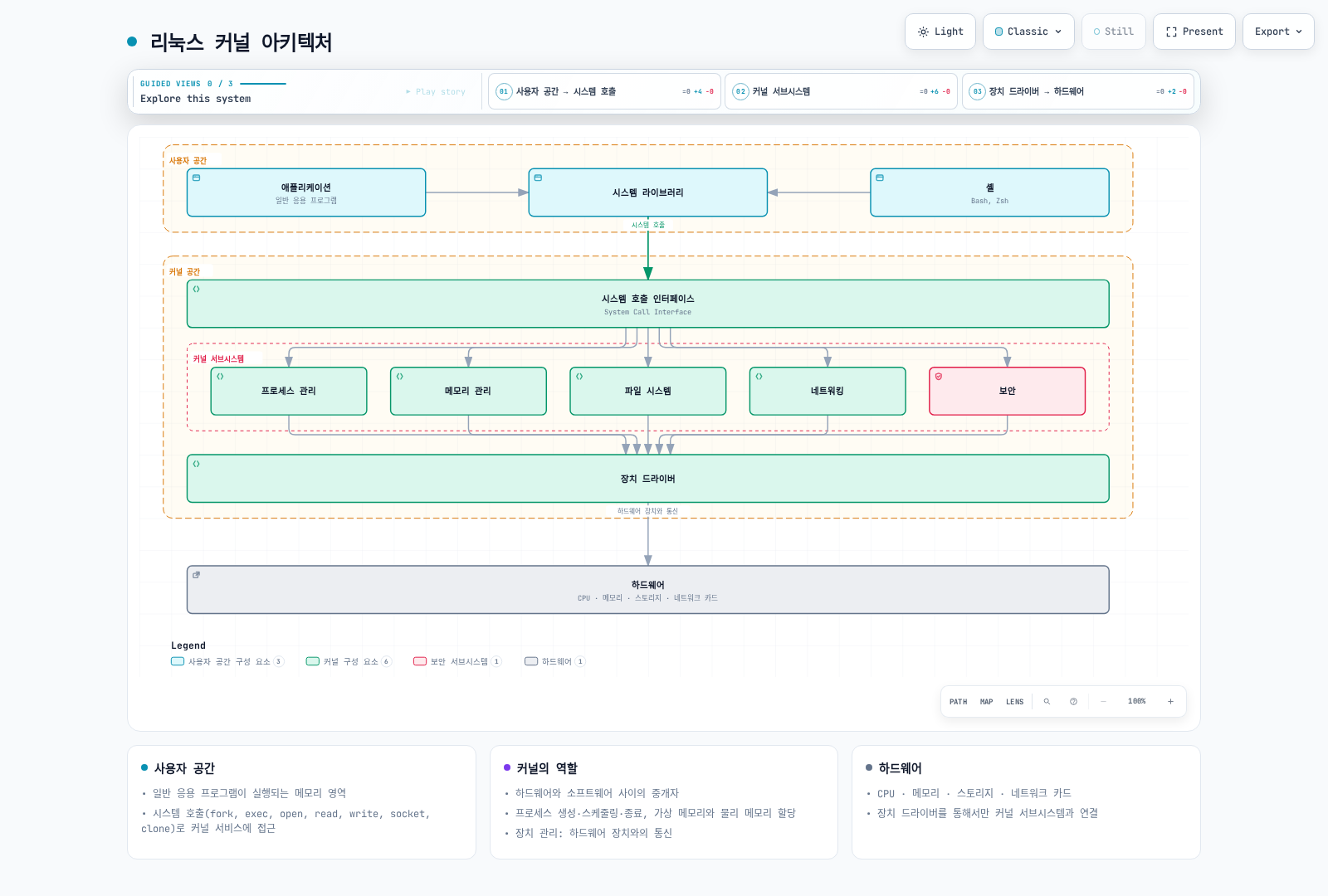Screen dimensions: 1328x896
Task: Open diagram search magnifier
Action: pos(1047,702)
